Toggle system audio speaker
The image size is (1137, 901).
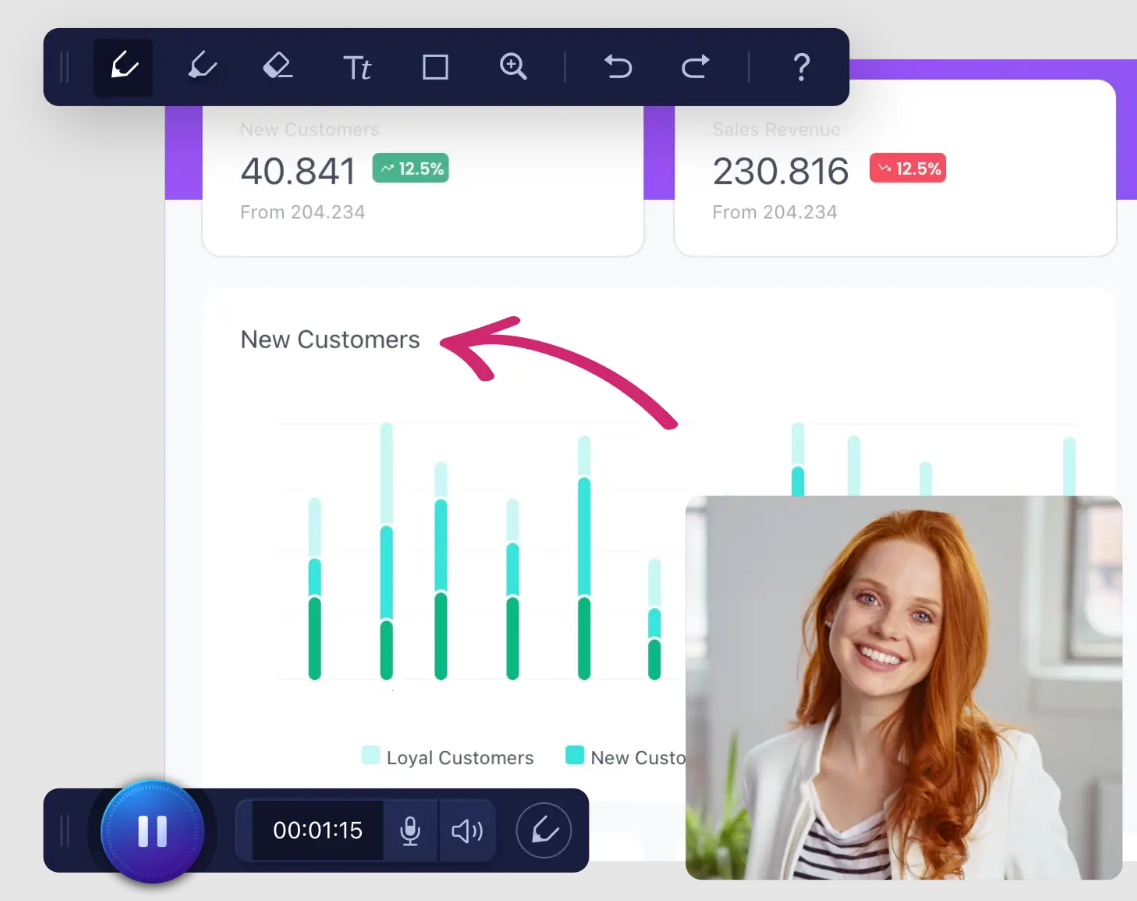[x=466, y=831]
